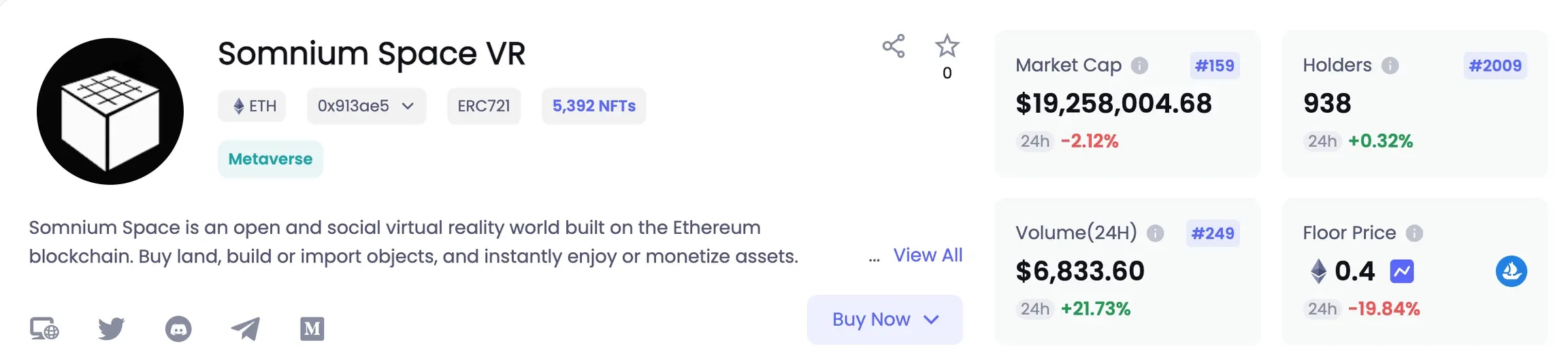Click the share icon
This screenshot has width=1568, height=363.
pos(893,46)
